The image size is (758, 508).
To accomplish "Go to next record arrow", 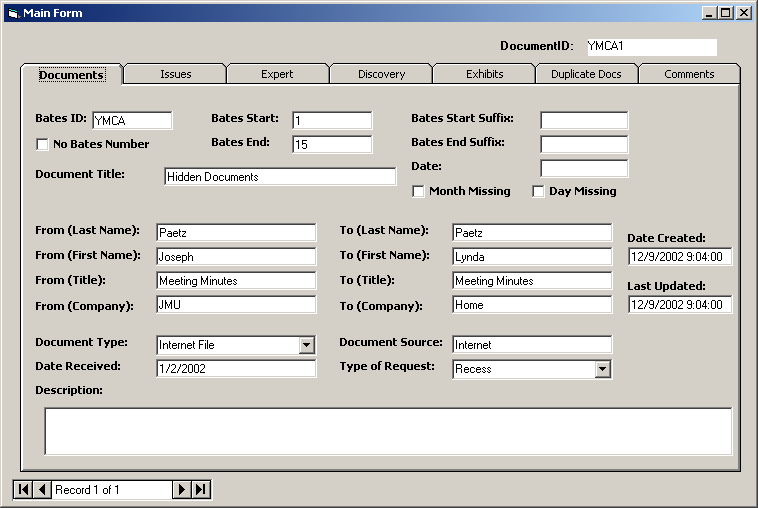I will 182,489.
